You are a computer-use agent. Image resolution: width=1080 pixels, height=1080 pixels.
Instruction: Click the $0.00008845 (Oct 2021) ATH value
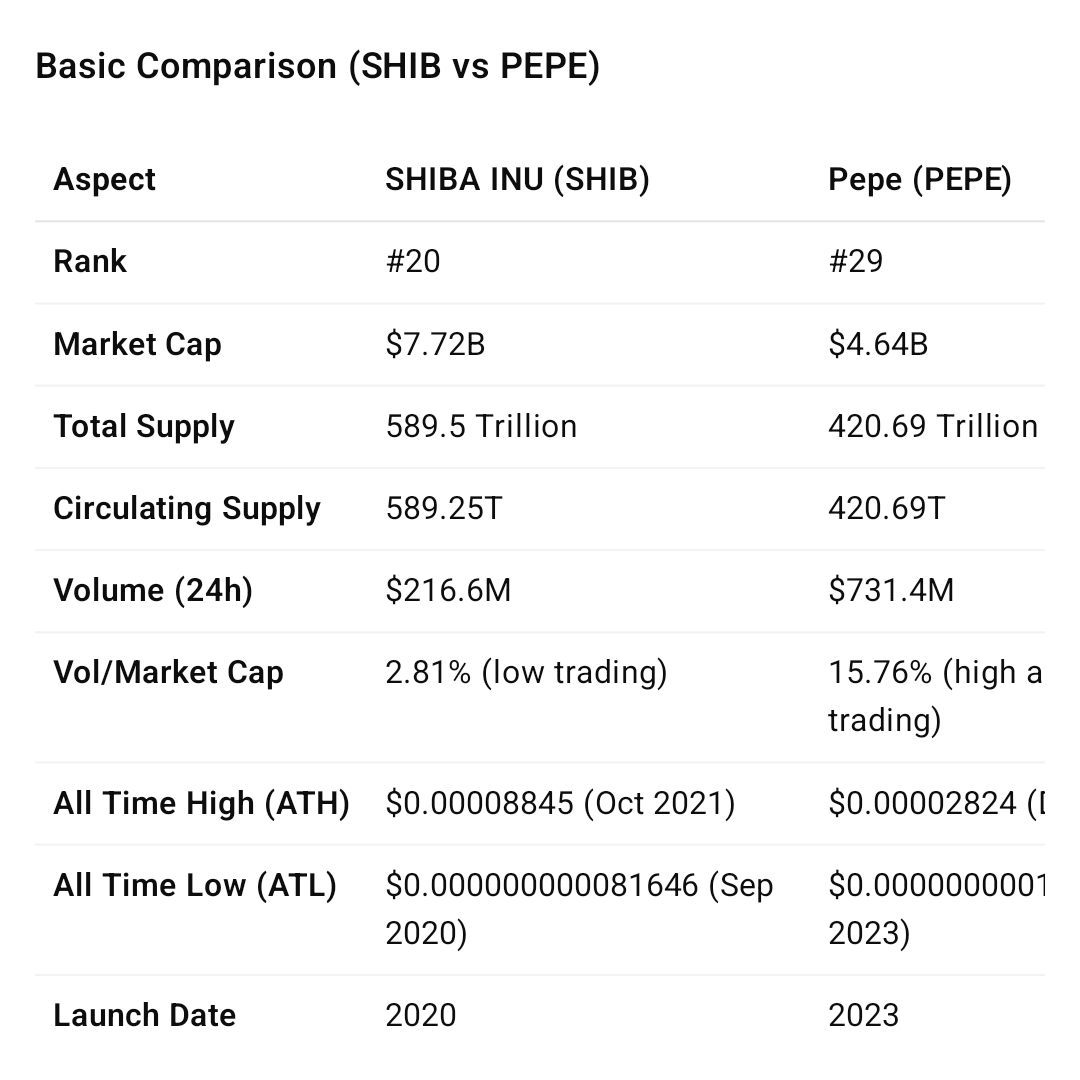click(560, 804)
